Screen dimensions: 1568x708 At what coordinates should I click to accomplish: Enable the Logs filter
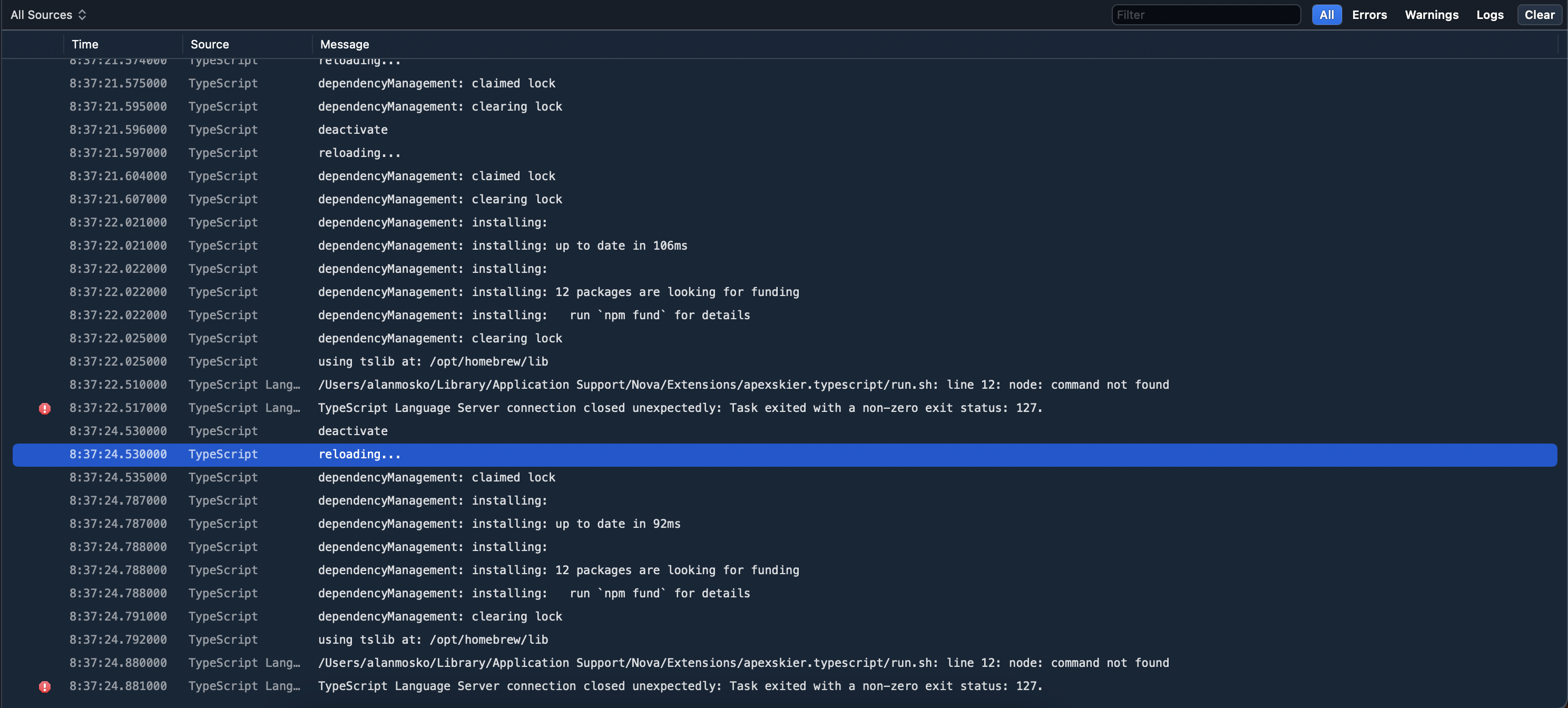(x=1489, y=15)
